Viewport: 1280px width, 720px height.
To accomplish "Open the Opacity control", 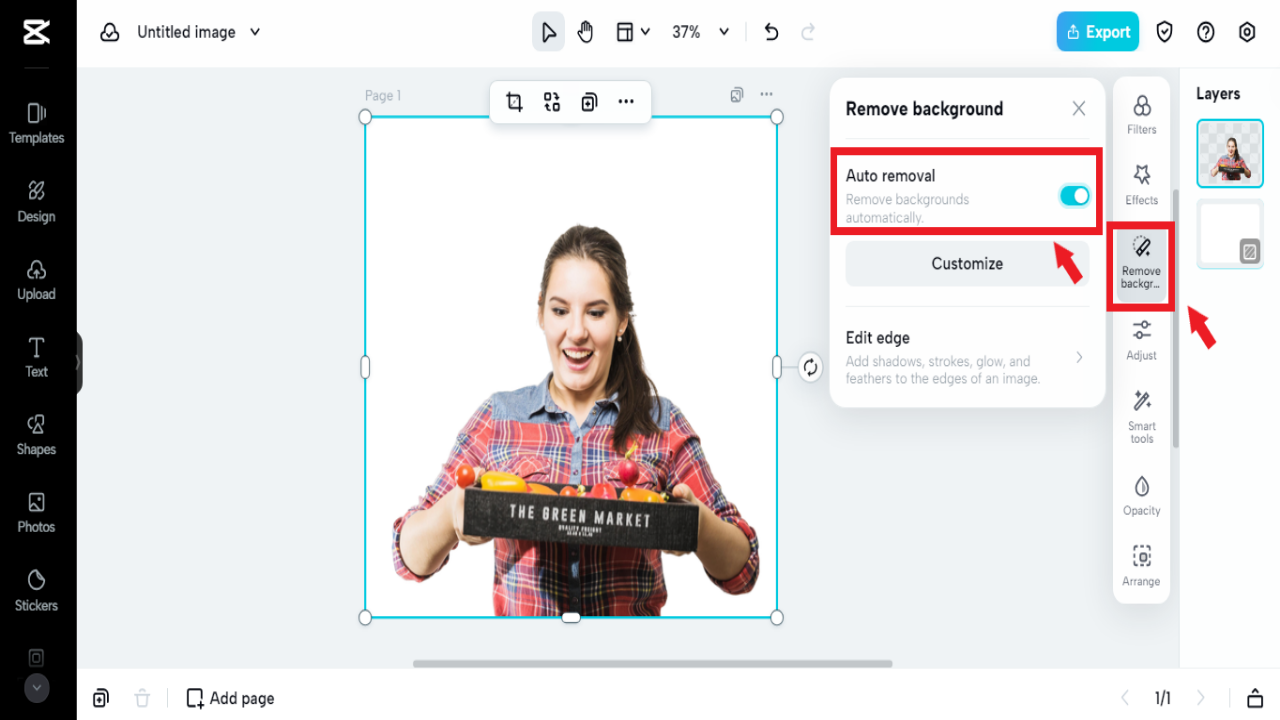I will coord(1140,495).
